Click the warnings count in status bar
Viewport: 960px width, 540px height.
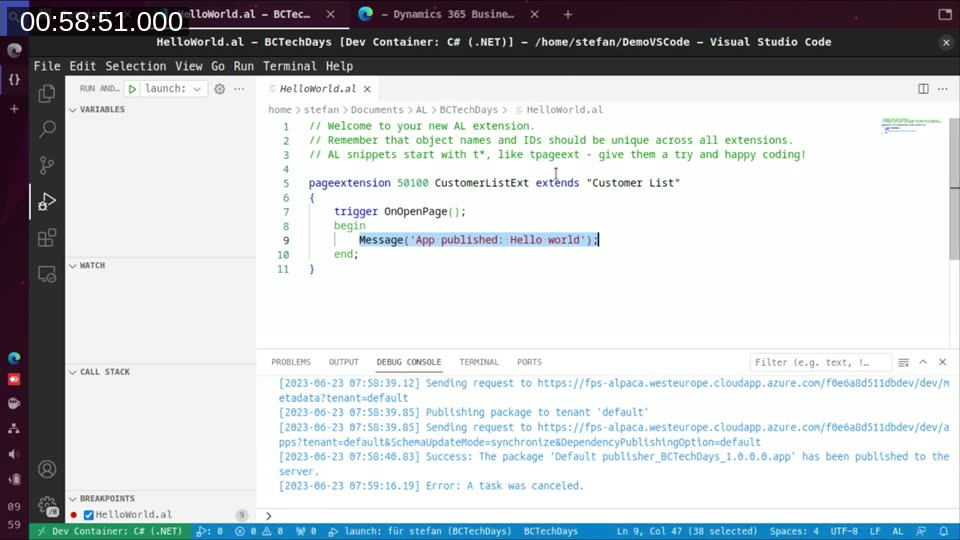[x=274, y=531]
